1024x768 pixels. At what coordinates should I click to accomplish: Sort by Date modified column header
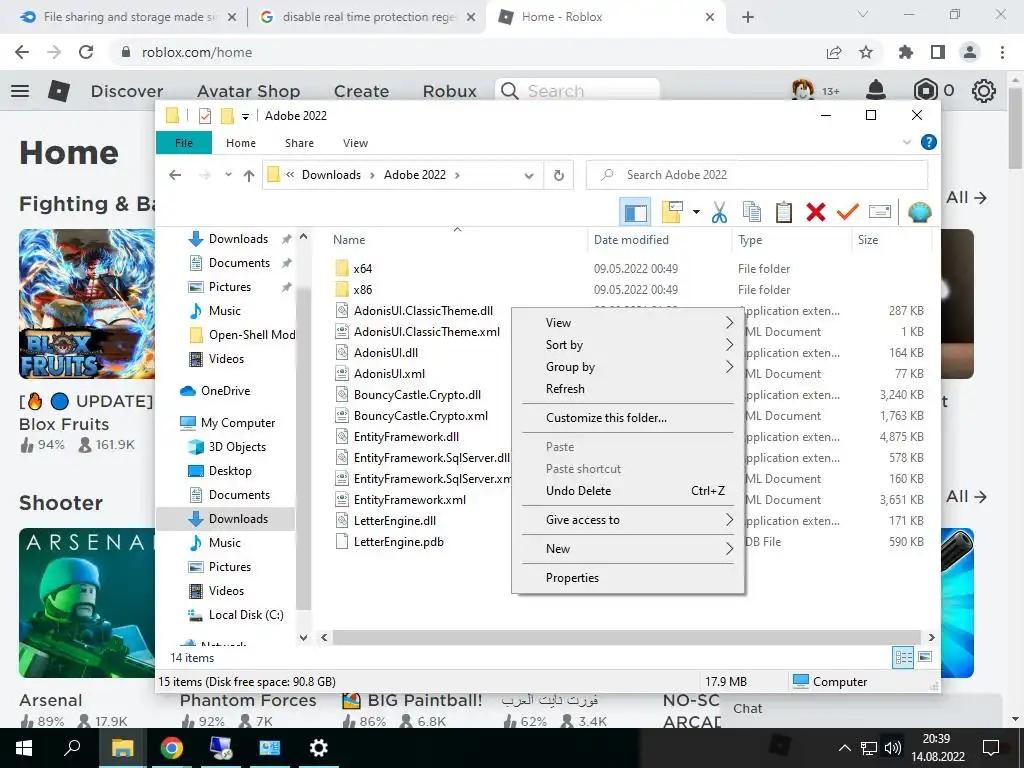tap(660, 240)
